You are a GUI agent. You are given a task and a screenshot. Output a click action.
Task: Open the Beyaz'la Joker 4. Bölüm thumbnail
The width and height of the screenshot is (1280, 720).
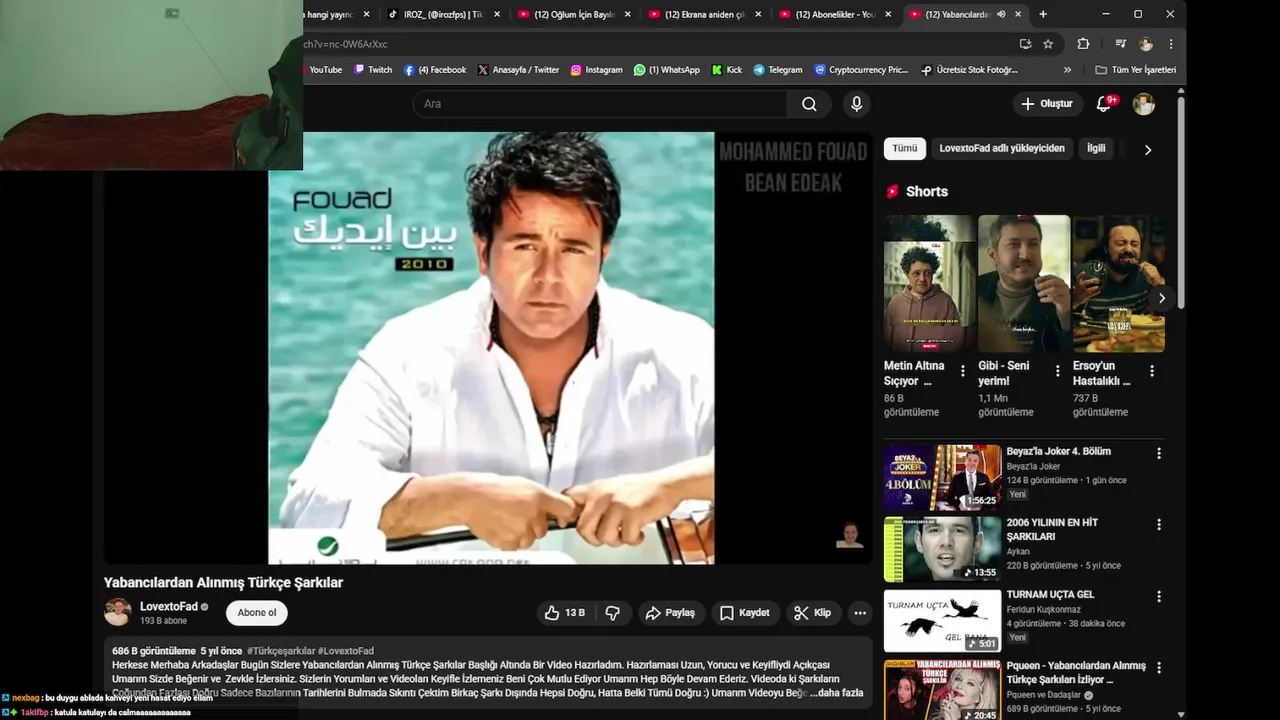[942, 478]
